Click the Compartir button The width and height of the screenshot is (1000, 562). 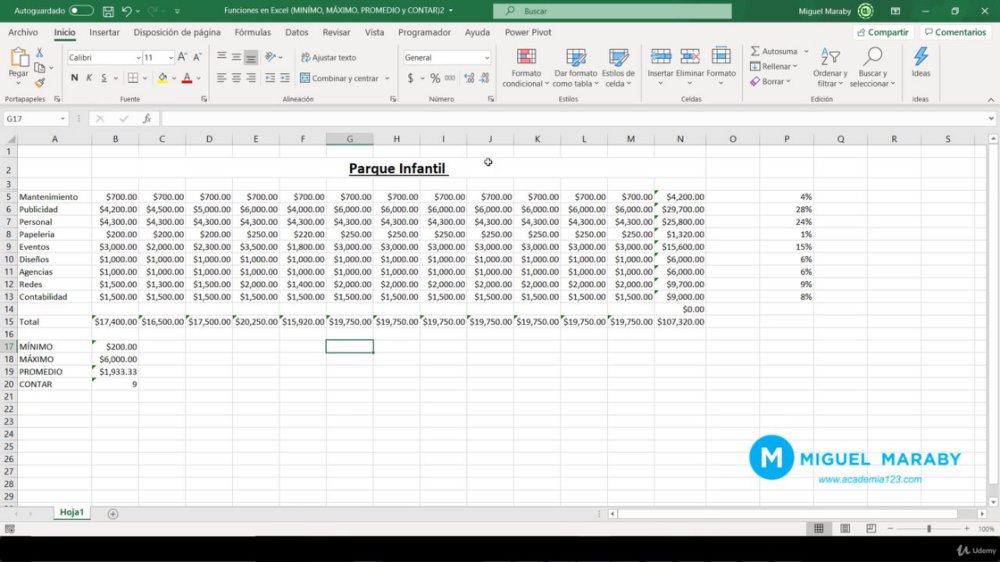tap(883, 32)
